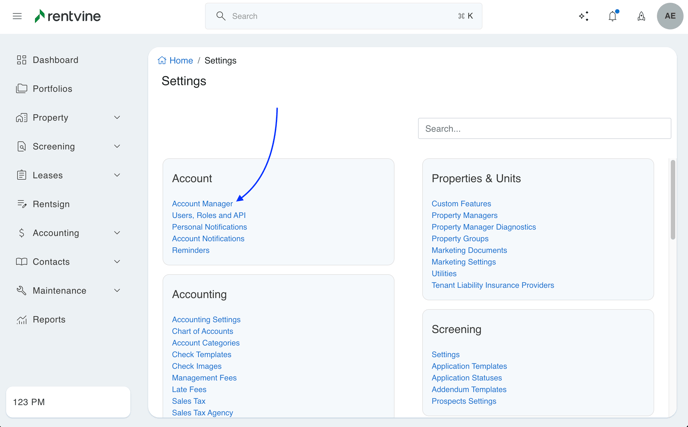
Task: Click the Rentvine logo
Action: (67, 16)
